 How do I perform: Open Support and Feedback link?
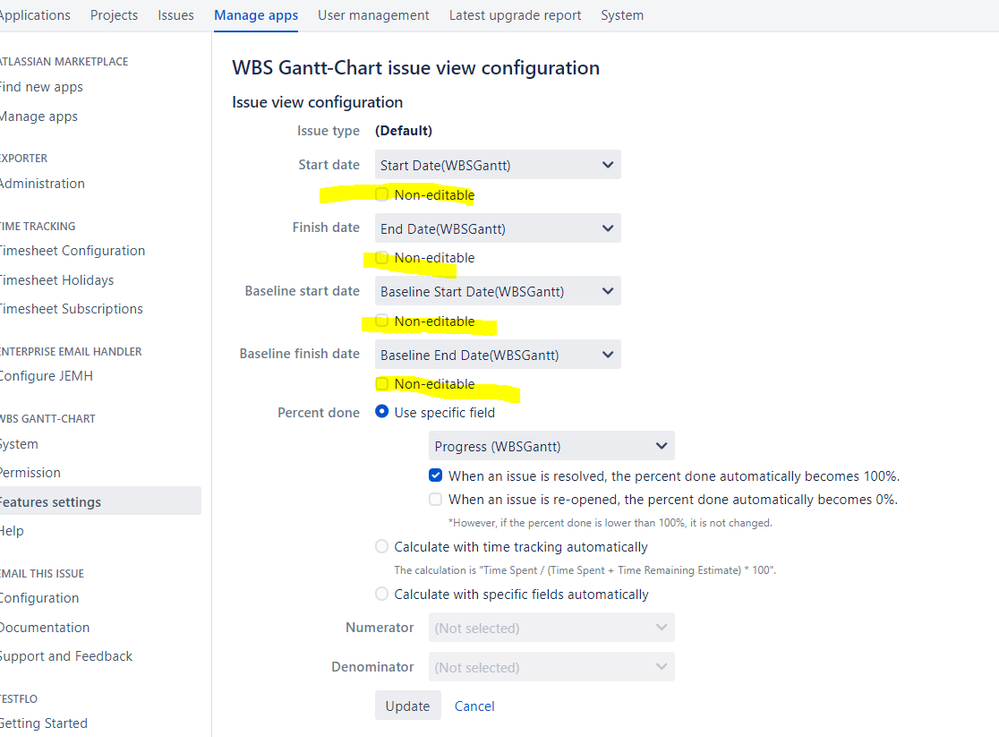point(66,656)
